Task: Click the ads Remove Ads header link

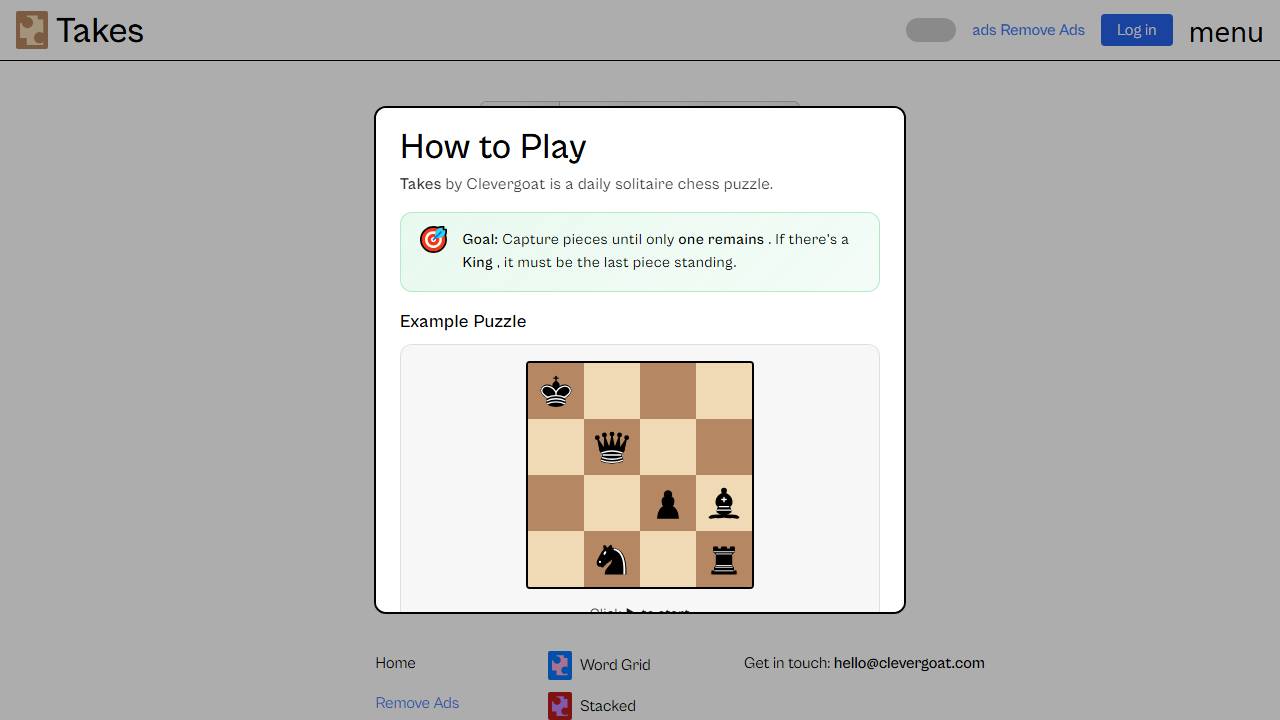Action: pyautogui.click(x=1028, y=30)
